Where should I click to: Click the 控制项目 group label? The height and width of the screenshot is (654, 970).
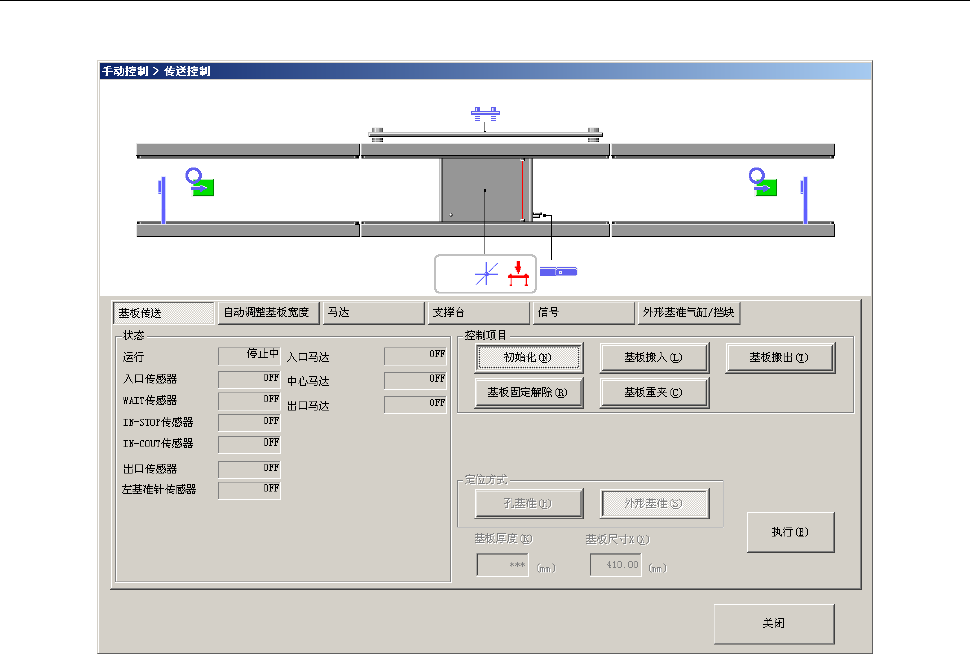[486, 335]
